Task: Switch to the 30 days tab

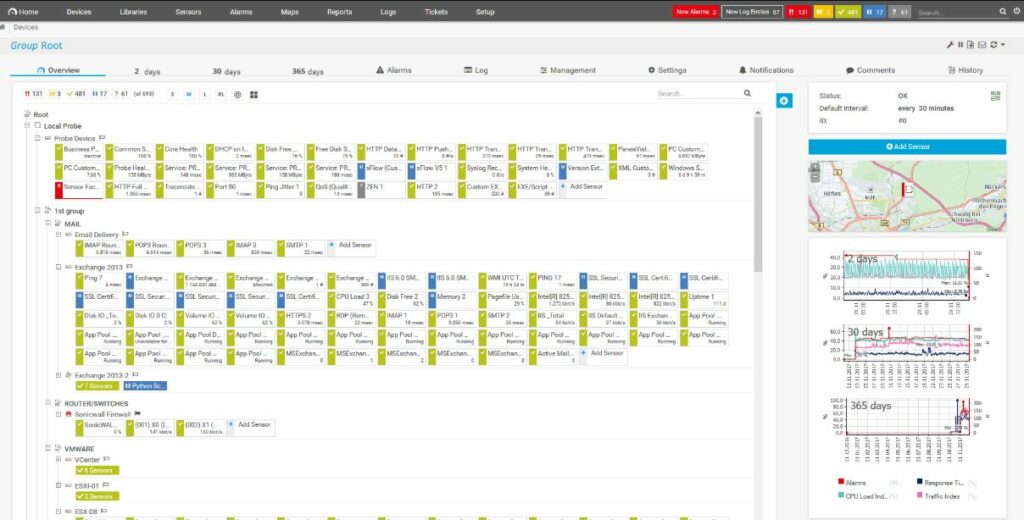Action: coord(226,71)
